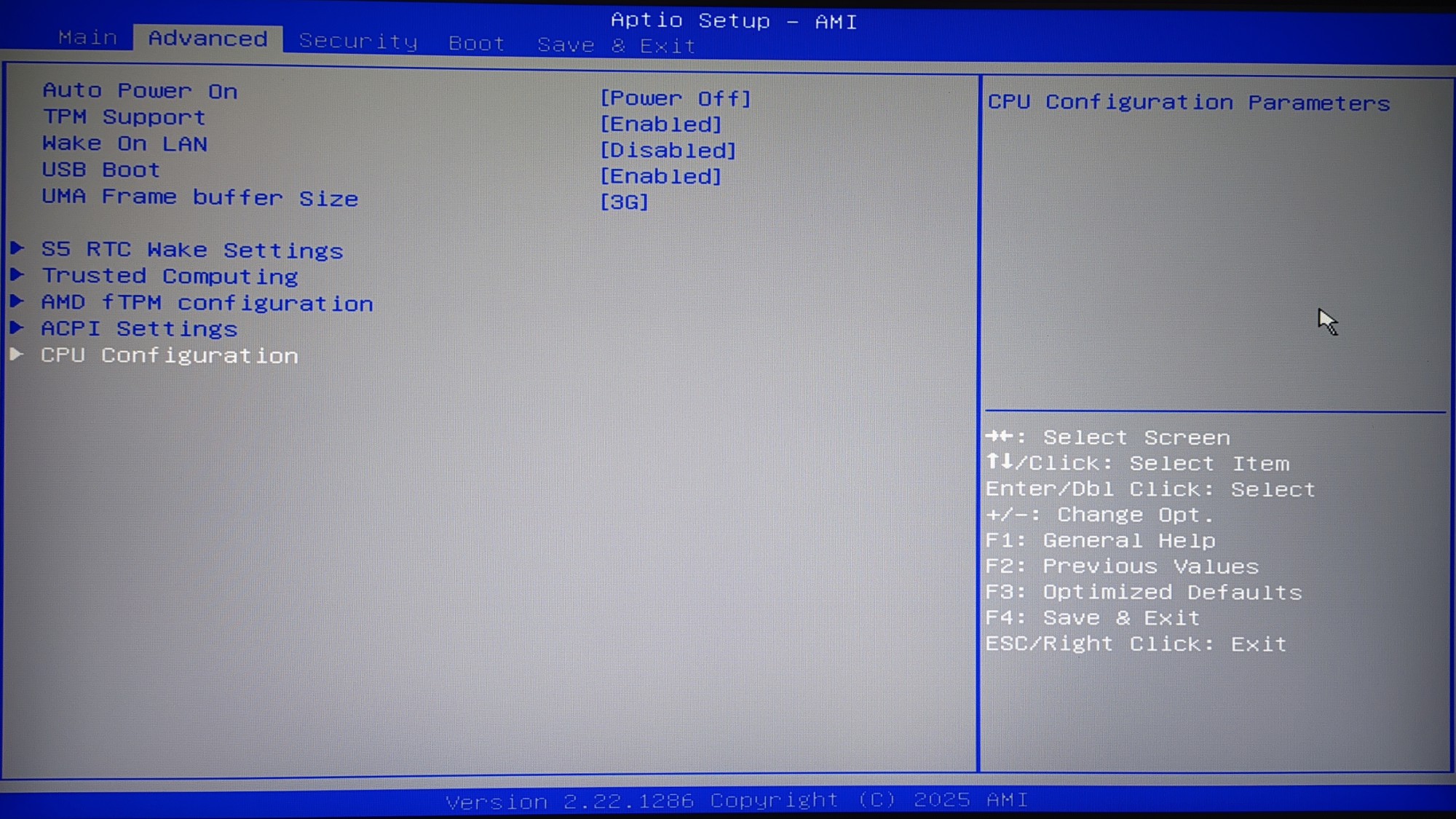Open the Boot tab
The image size is (1456, 819).
pos(477,44)
